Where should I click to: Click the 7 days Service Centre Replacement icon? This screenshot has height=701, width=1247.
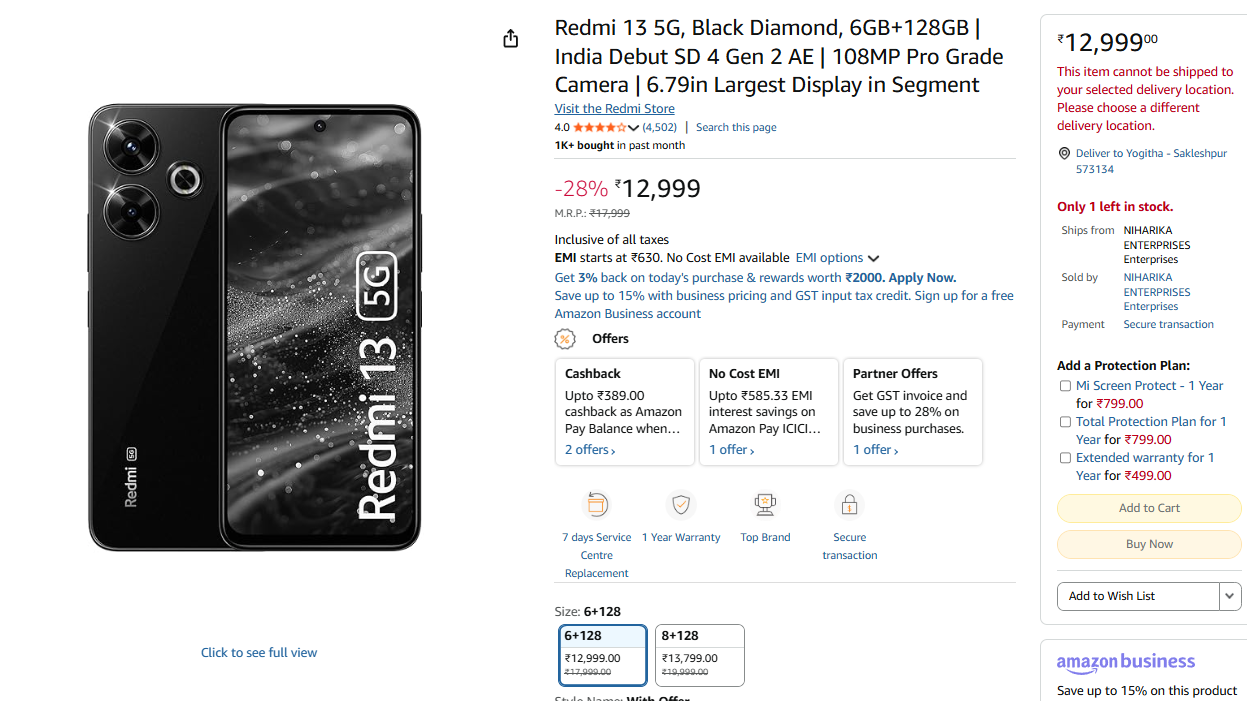click(597, 505)
